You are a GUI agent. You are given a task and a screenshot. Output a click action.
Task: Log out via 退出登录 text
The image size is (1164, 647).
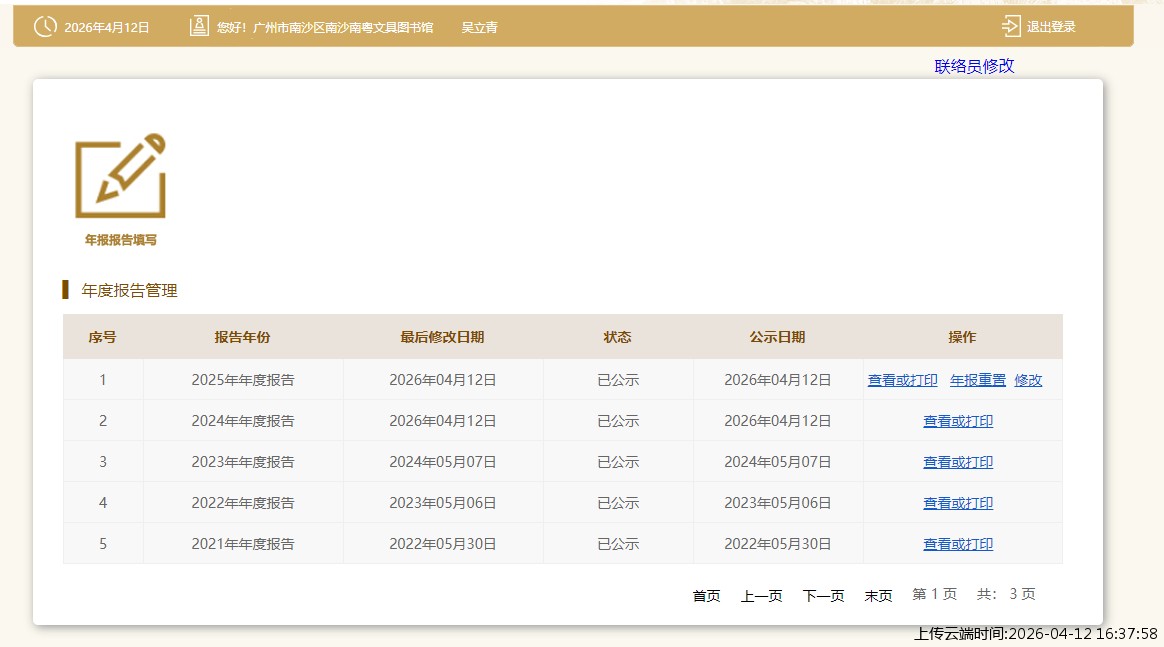pyautogui.click(x=1051, y=27)
